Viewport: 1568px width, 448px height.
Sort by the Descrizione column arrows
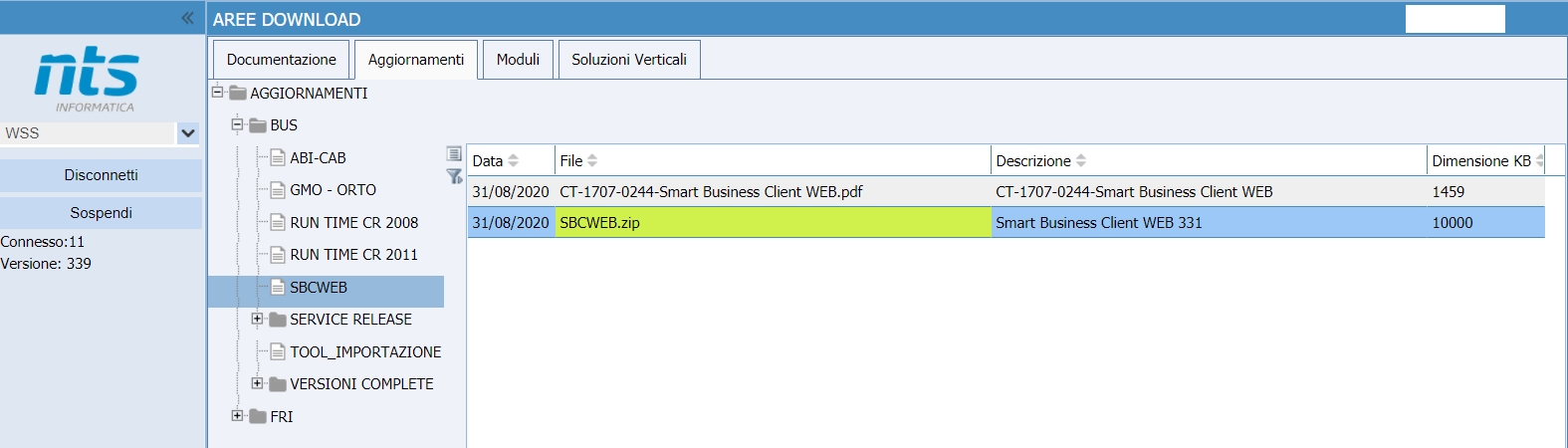click(x=1081, y=160)
